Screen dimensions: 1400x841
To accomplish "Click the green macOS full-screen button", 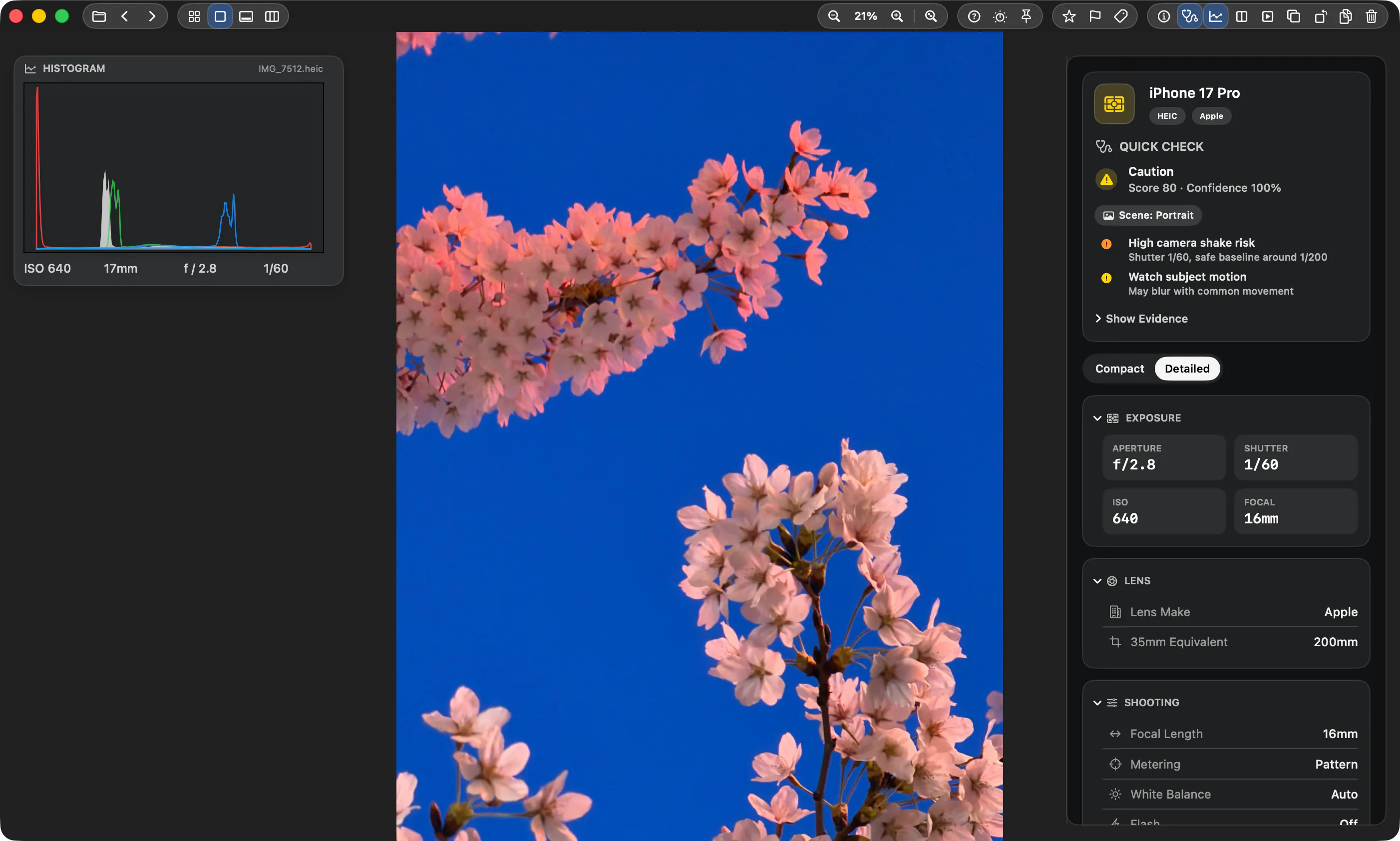I will point(62,16).
